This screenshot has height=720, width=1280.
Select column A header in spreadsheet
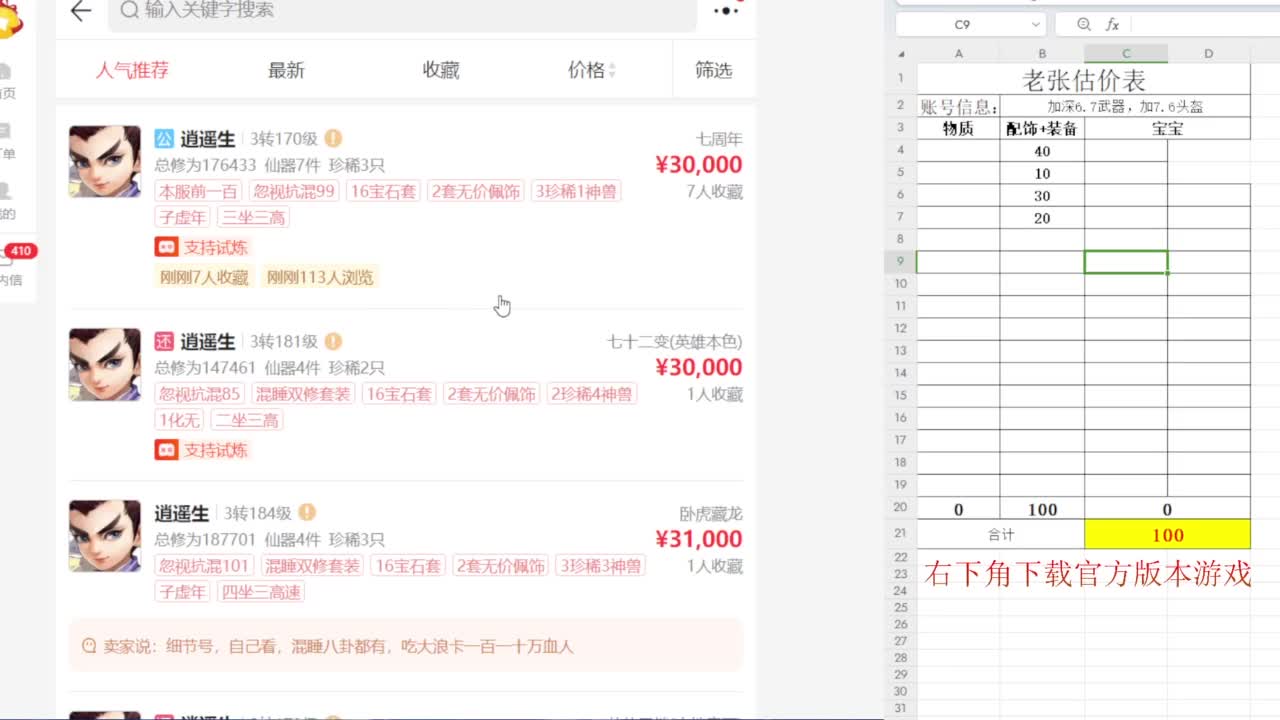(x=958, y=54)
